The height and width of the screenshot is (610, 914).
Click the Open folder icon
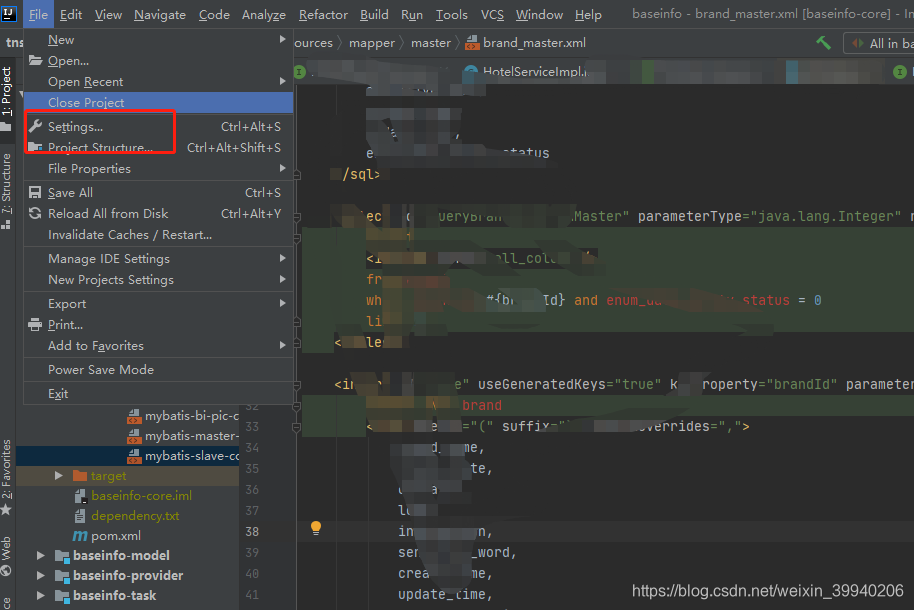click(35, 60)
